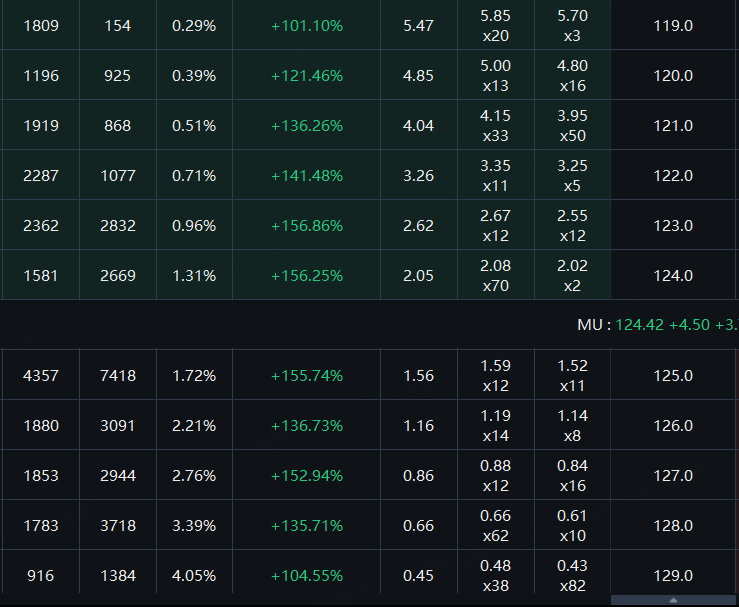Click the open interest 2362 cell
Image resolution: width=739 pixels, height=607 pixels.
[41, 226]
